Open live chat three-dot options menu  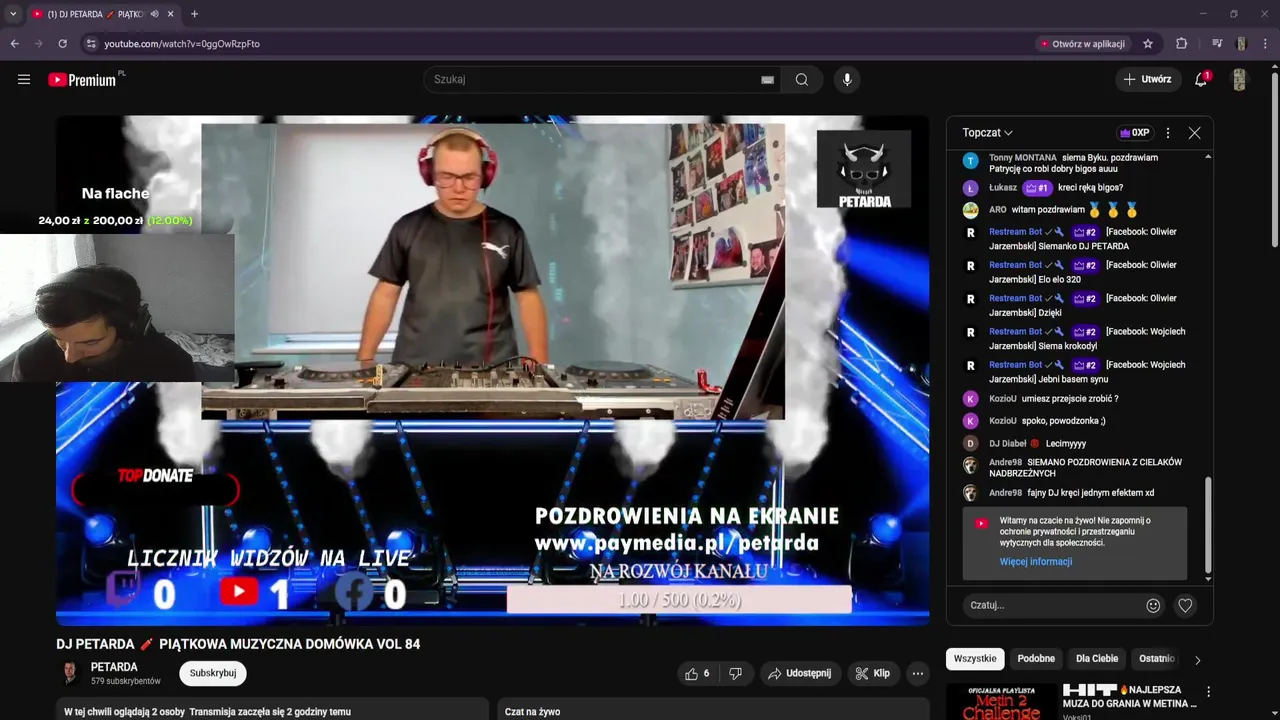click(1167, 133)
